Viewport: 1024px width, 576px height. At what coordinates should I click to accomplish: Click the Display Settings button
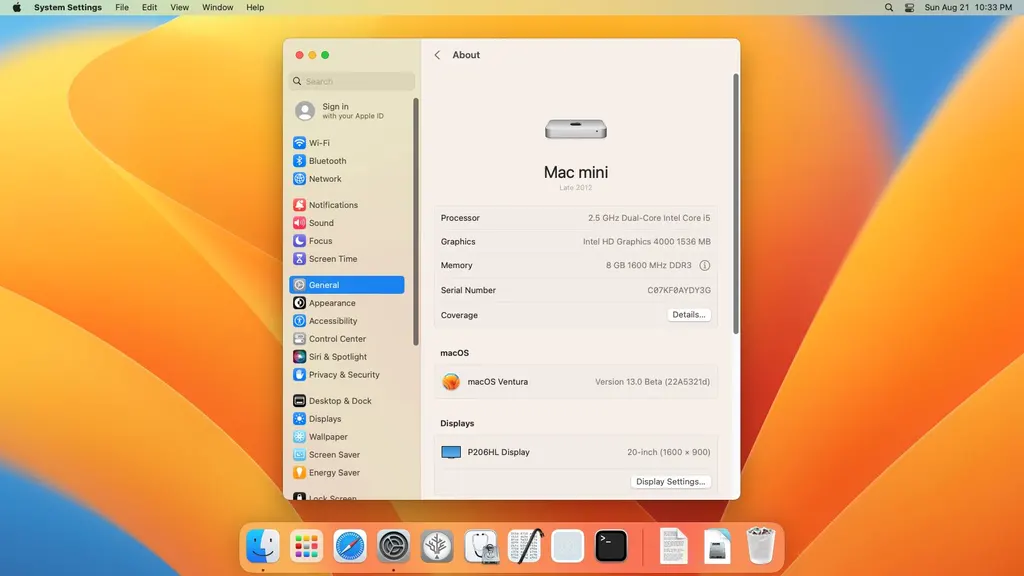(671, 481)
